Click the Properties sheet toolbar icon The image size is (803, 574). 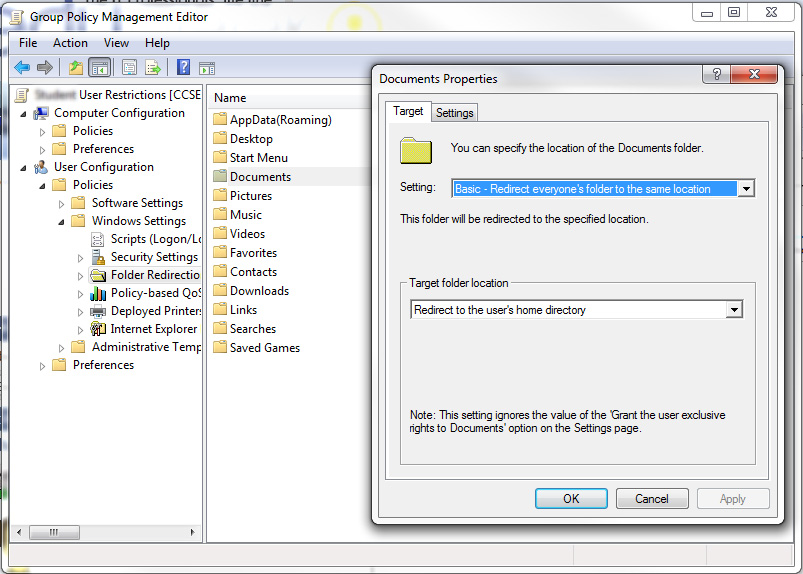tap(129, 67)
